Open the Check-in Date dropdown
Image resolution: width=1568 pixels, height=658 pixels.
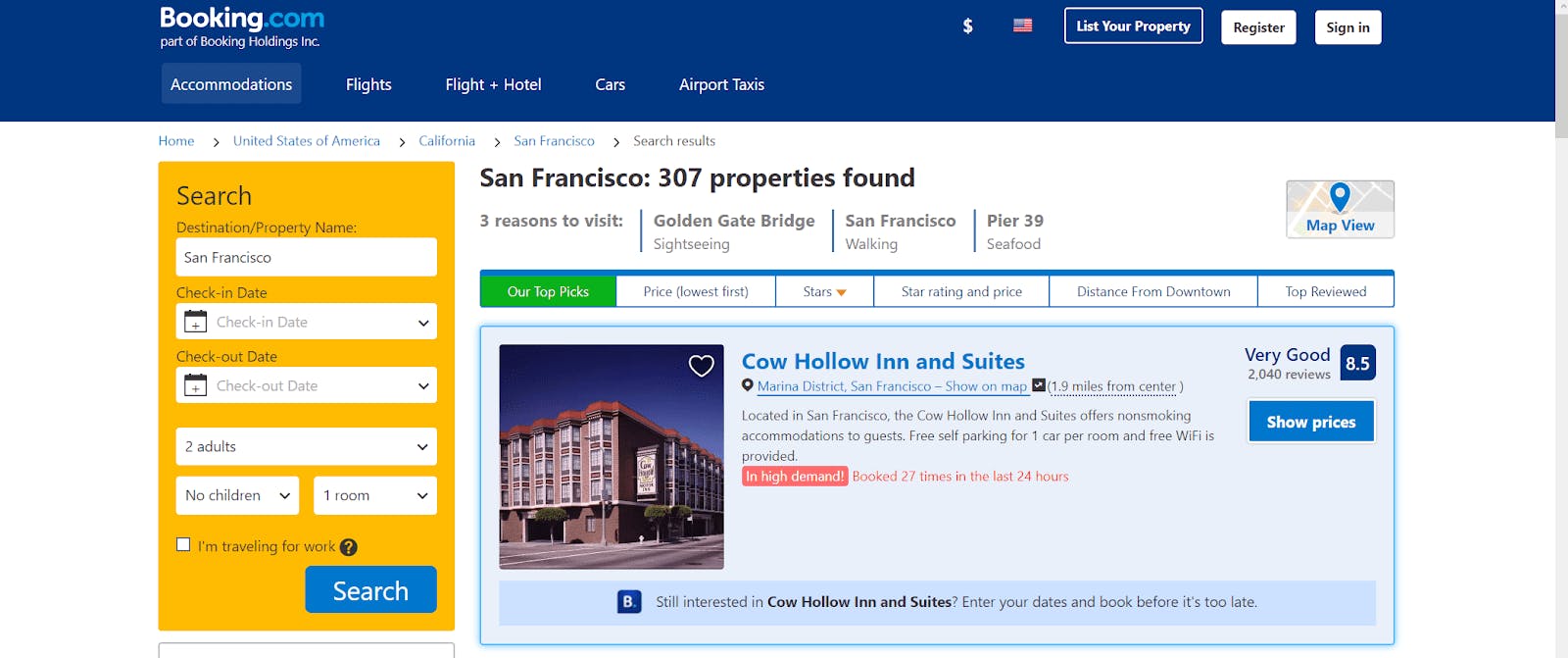(x=306, y=322)
